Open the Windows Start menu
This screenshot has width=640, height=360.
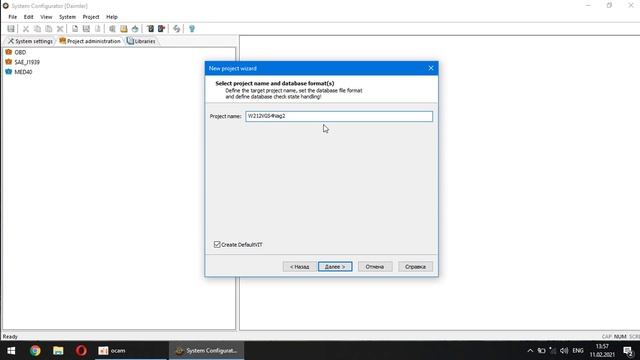tap(11, 351)
